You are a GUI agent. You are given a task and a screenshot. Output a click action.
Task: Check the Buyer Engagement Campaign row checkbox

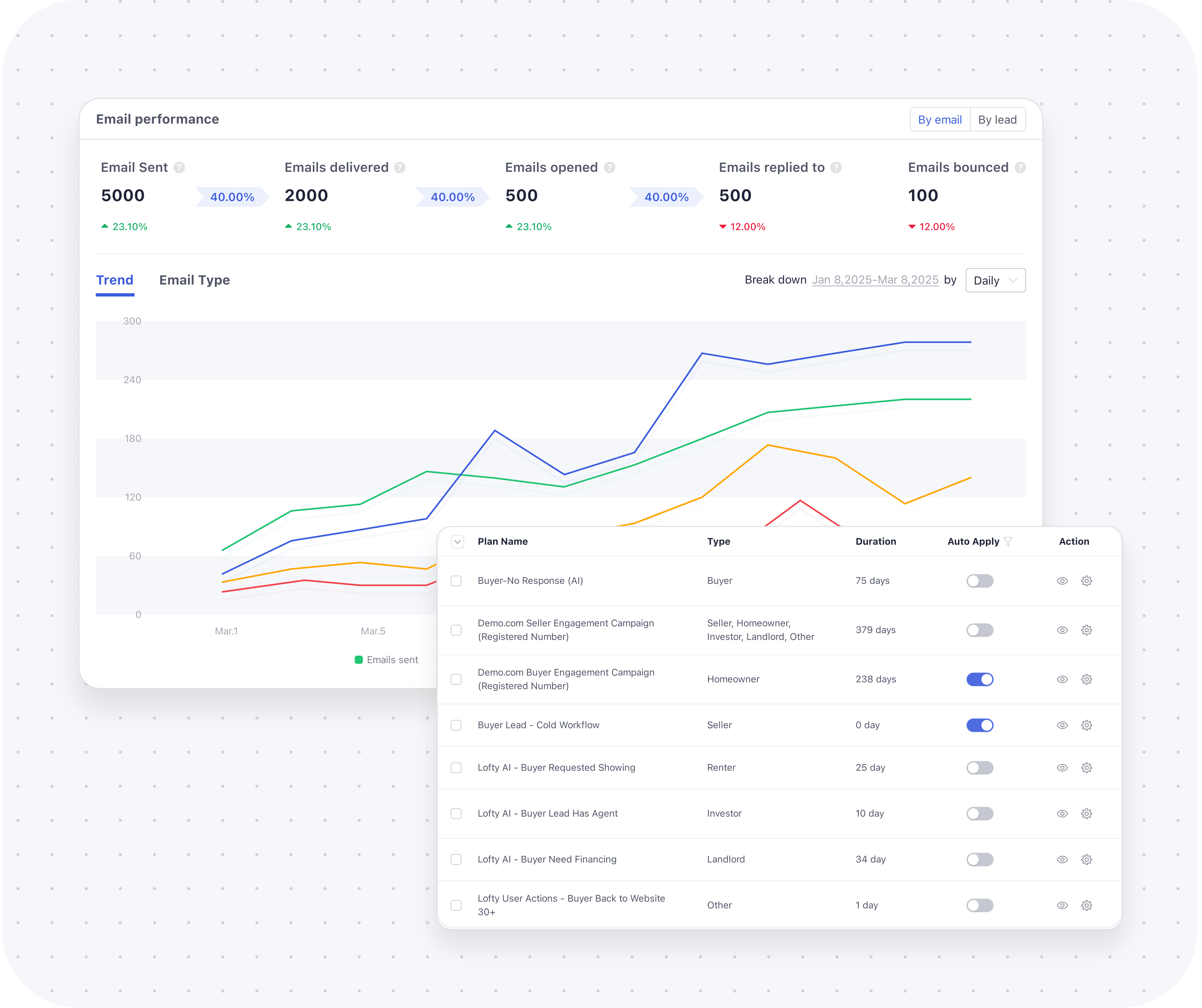coord(456,679)
